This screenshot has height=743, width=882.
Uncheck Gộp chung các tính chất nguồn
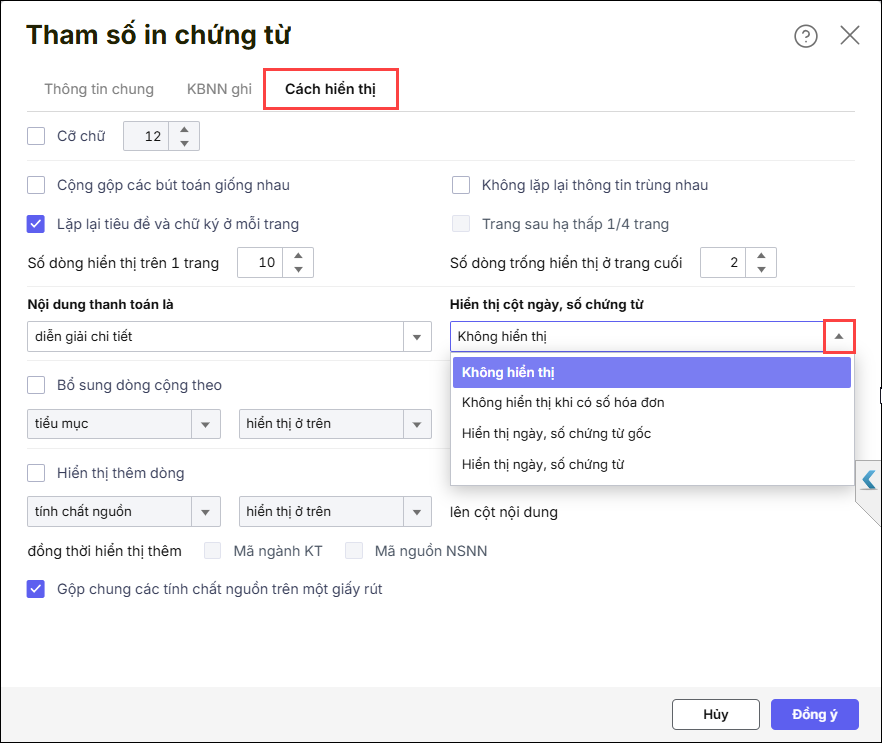click(x=37, y=589)
